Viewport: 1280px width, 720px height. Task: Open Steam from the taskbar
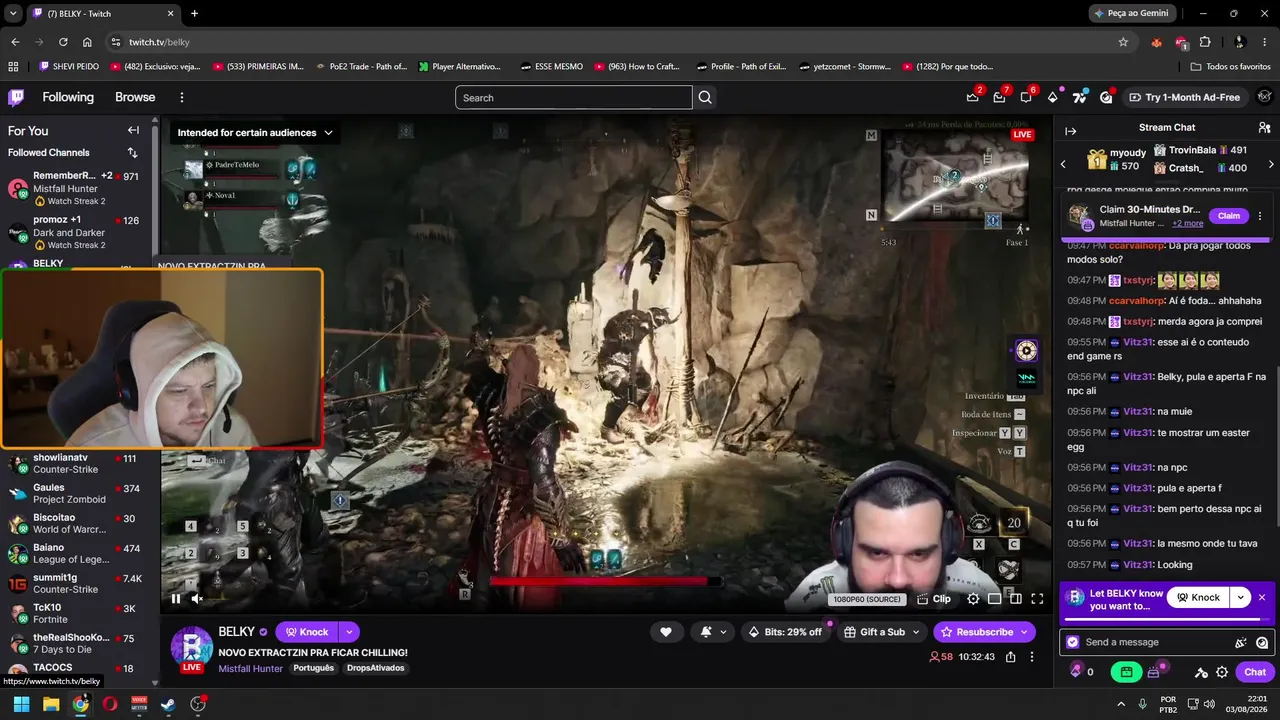point(168,704)
